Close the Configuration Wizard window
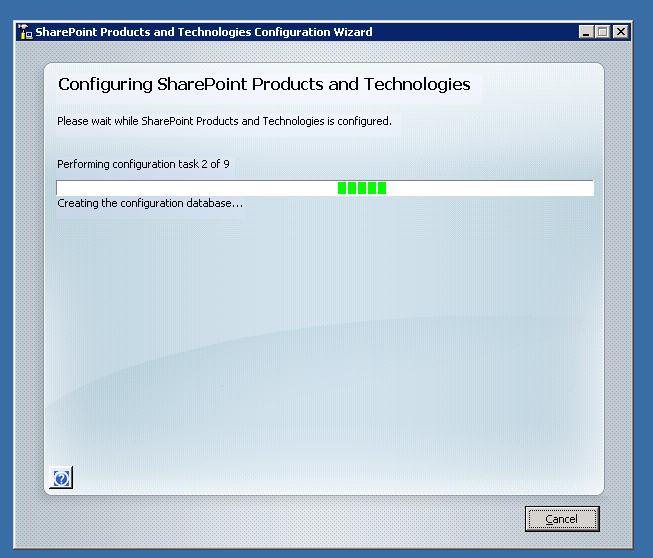Screen dimensions: 653x558 [621, 32]
